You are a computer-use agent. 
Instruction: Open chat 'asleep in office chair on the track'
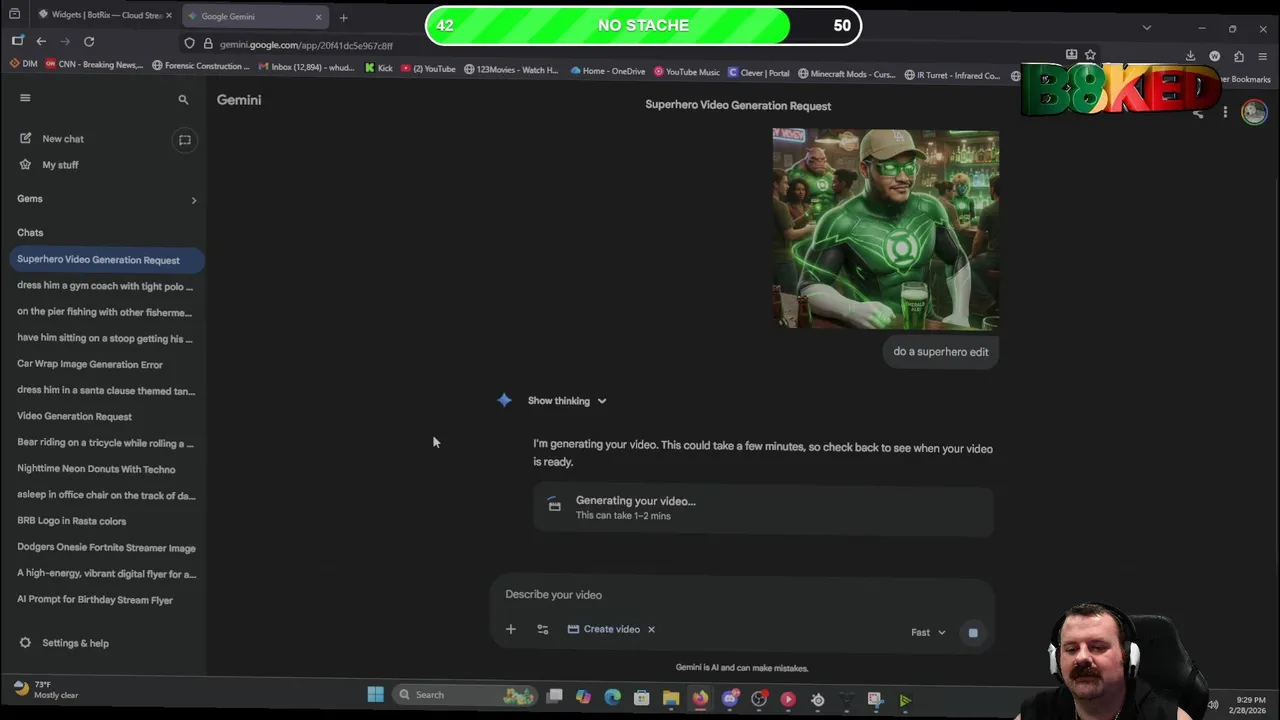tap(105, 495)
